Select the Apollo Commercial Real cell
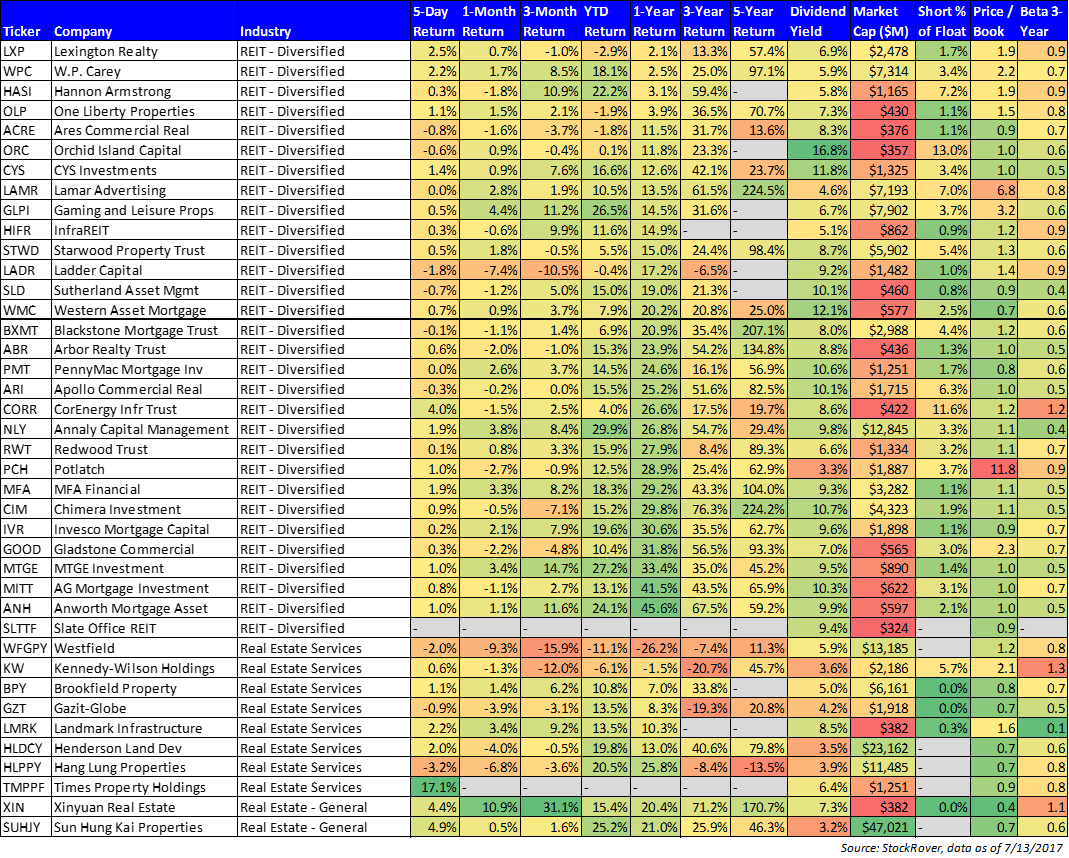 (x=144, y=390)
